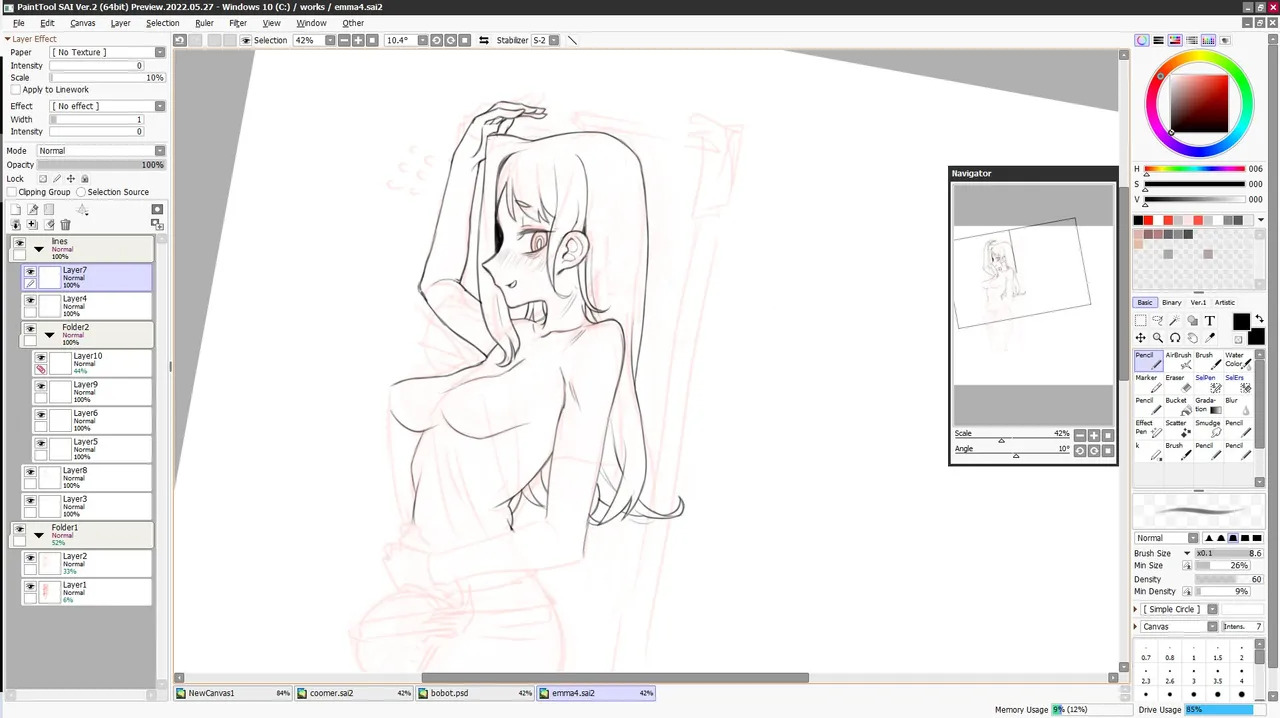Click the canvas horizontal scrollbar
1280x718 pixels.
614,678
